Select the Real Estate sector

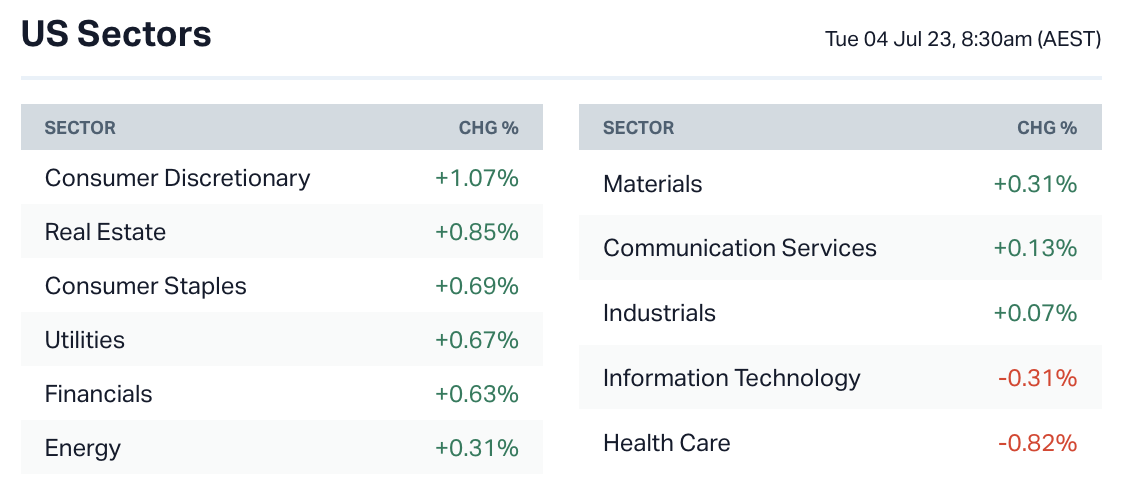pyautogui.click(x=105, y=232)
